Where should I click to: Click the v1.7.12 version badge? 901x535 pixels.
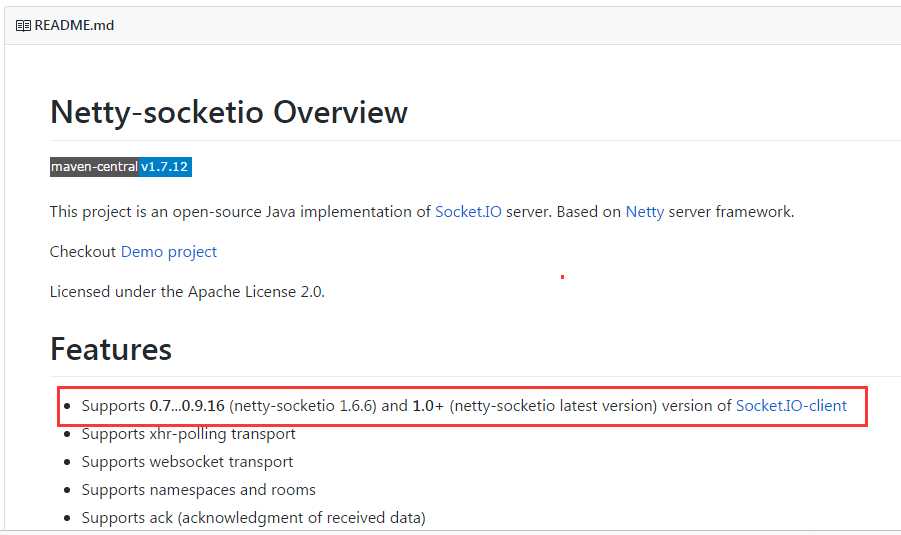(165, 167)
